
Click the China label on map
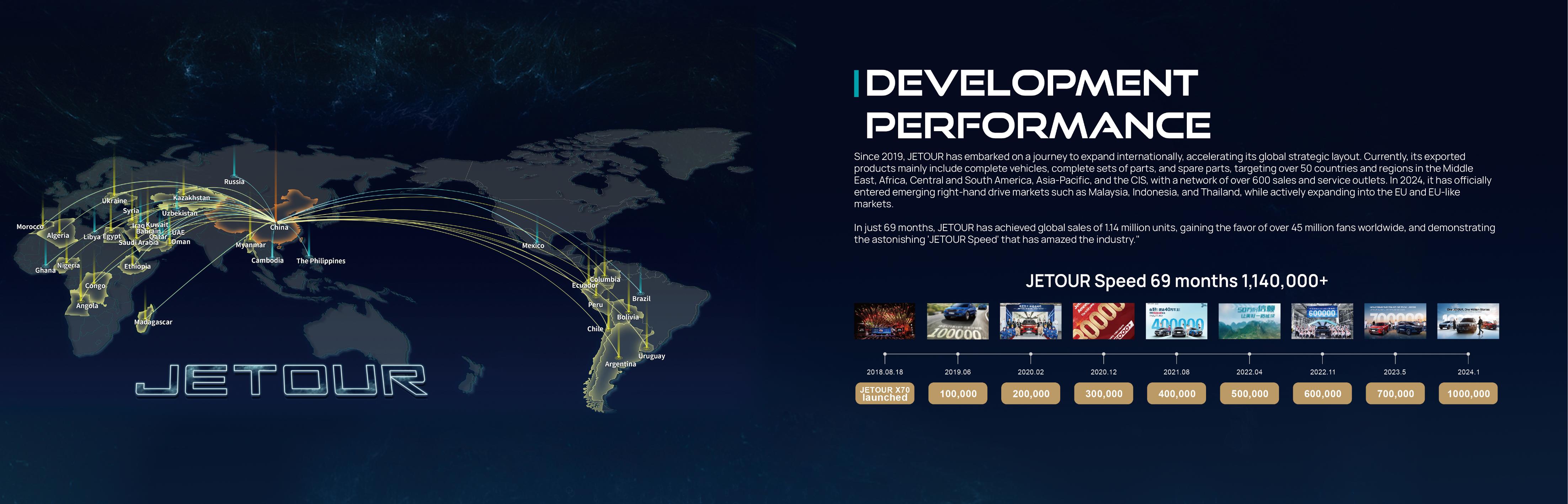(x=279, y=227)
